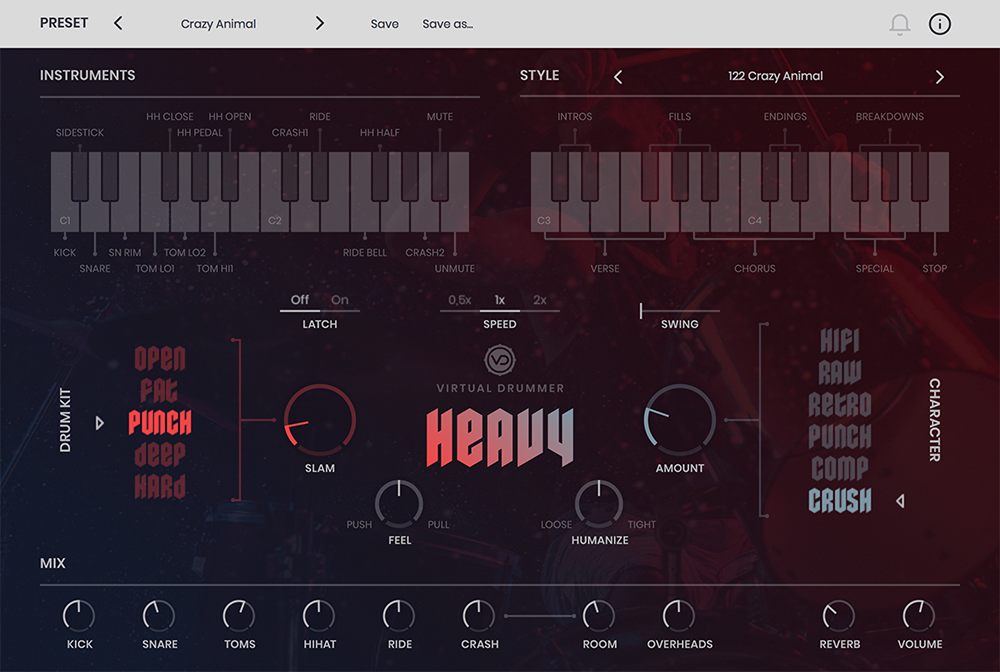Select Crush character
Screen dimensions: 1000x672
click(x=840, y=500)
